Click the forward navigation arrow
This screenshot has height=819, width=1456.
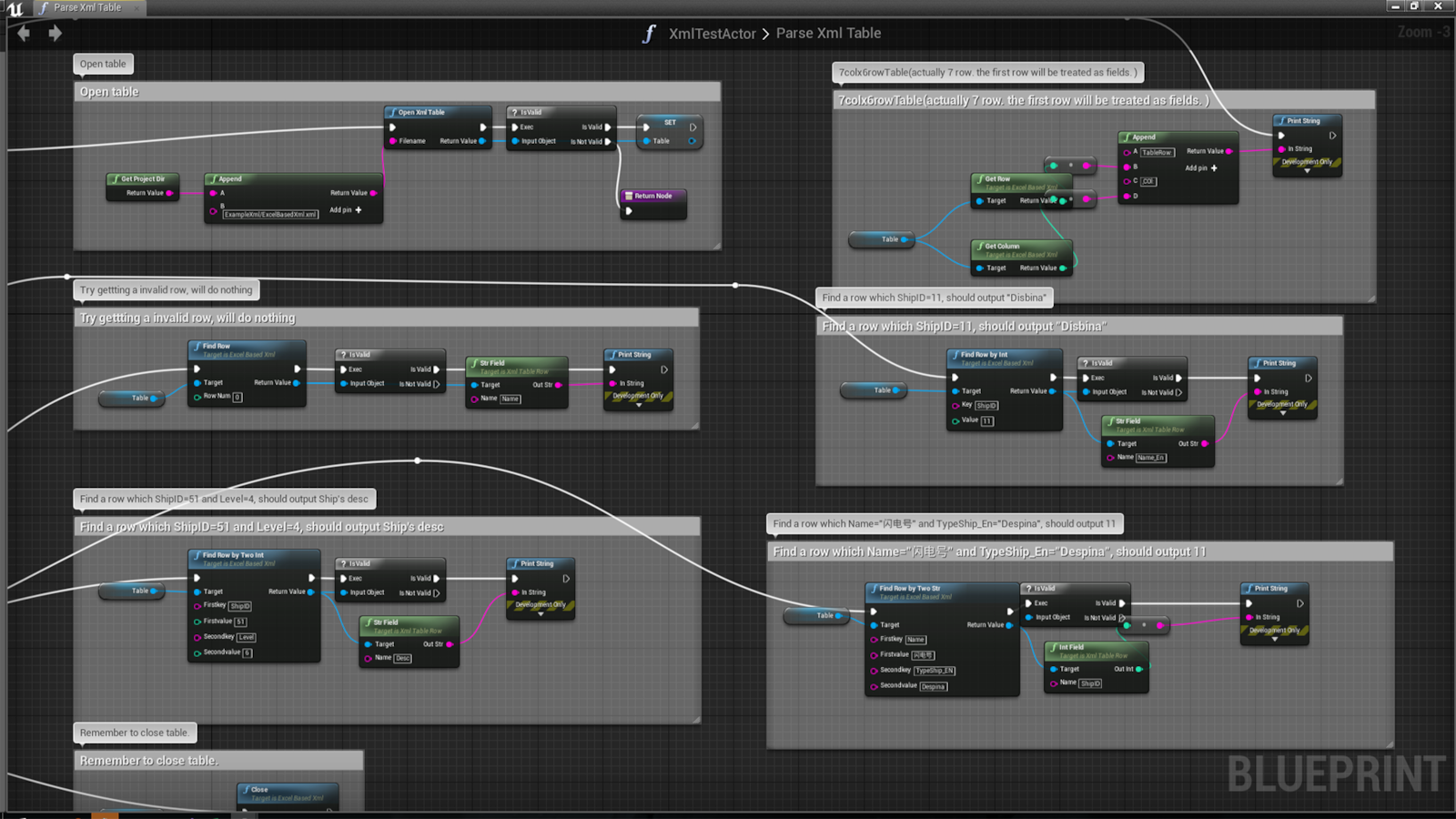(x=56, y=34)
